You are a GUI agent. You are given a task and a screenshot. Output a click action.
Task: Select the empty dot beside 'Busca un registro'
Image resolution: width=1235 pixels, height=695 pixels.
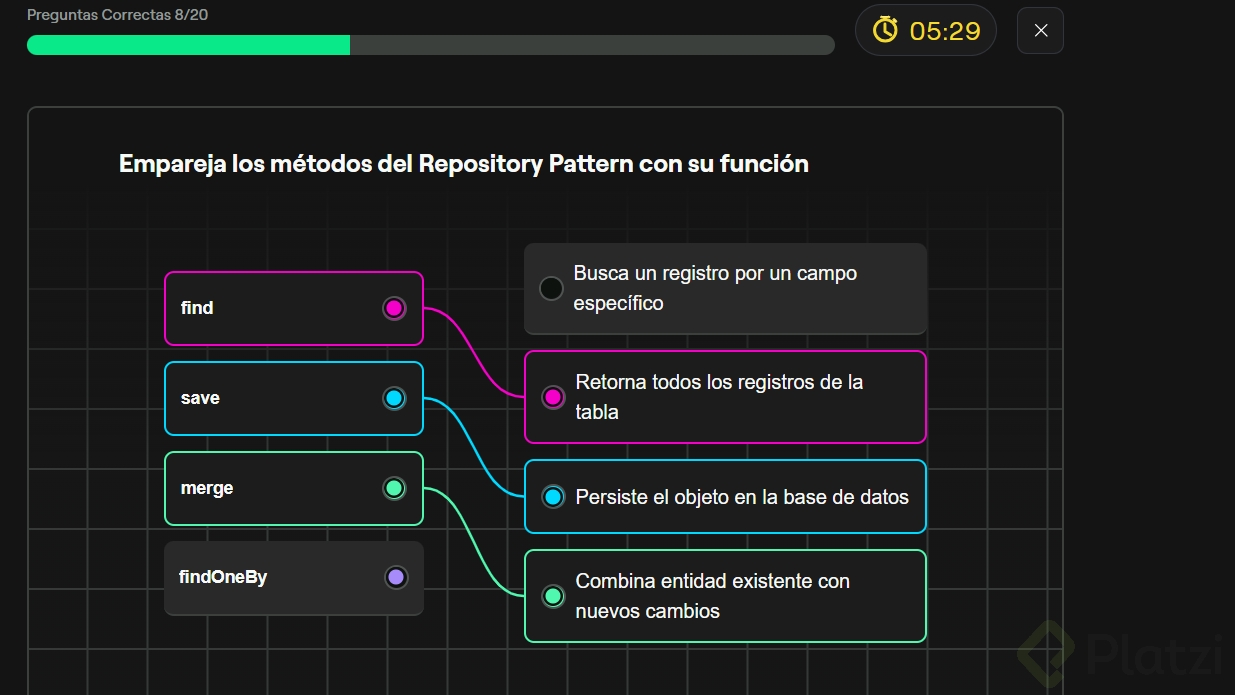pyautogui.click(x=551, y=289)
